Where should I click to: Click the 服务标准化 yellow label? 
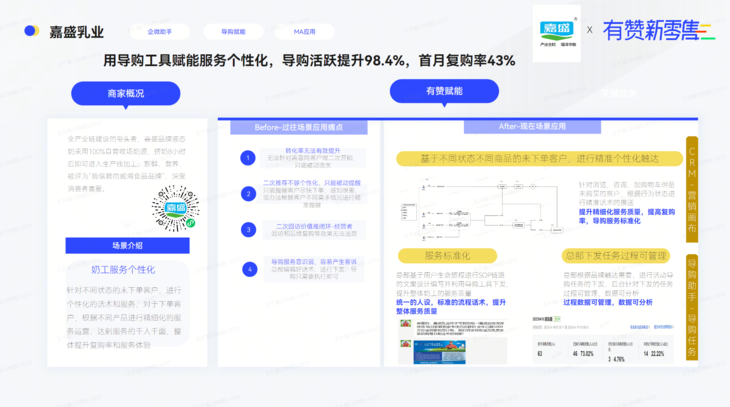447,256
